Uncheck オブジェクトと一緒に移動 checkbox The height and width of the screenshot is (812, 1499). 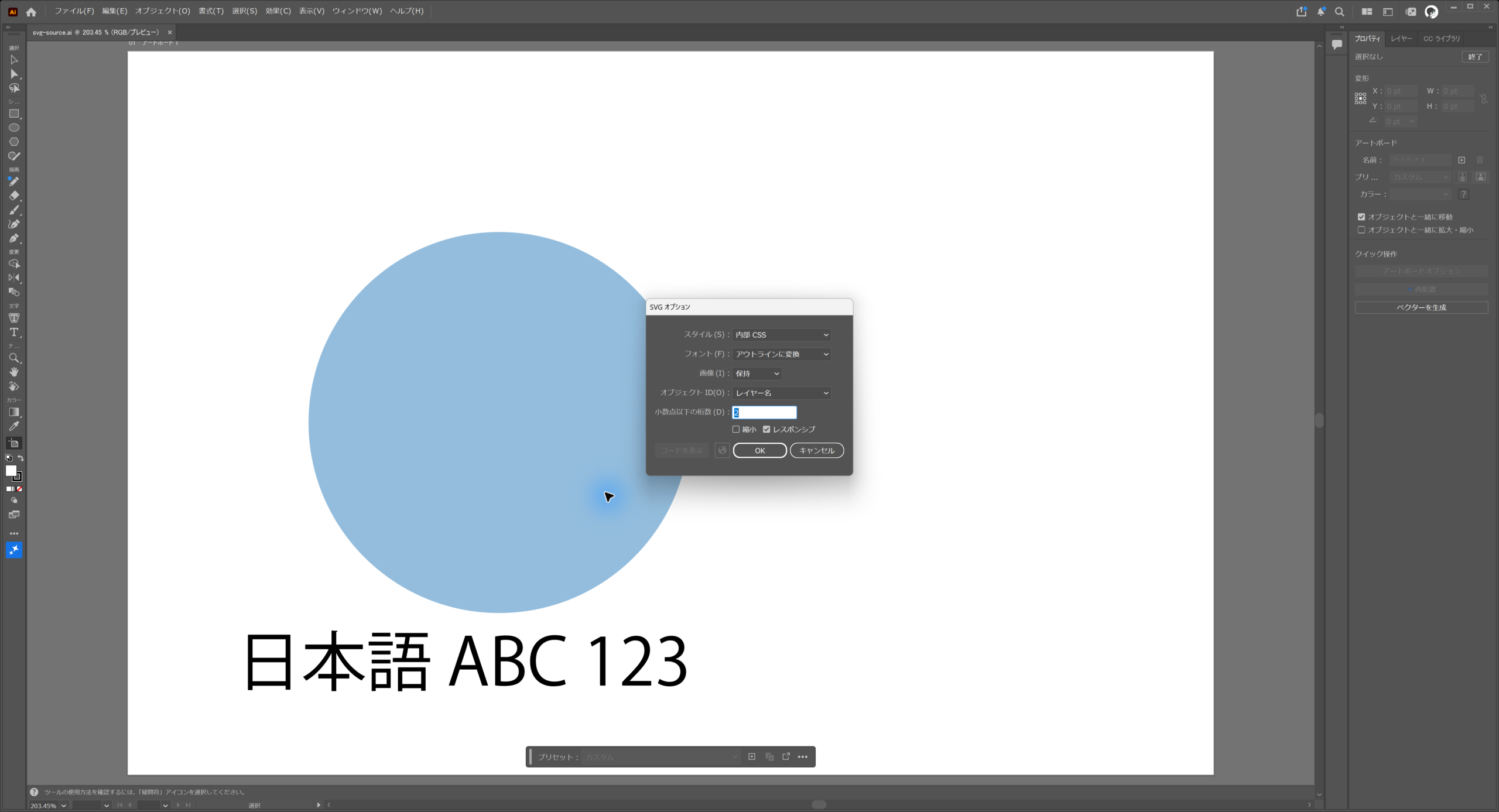[1361, 217]
